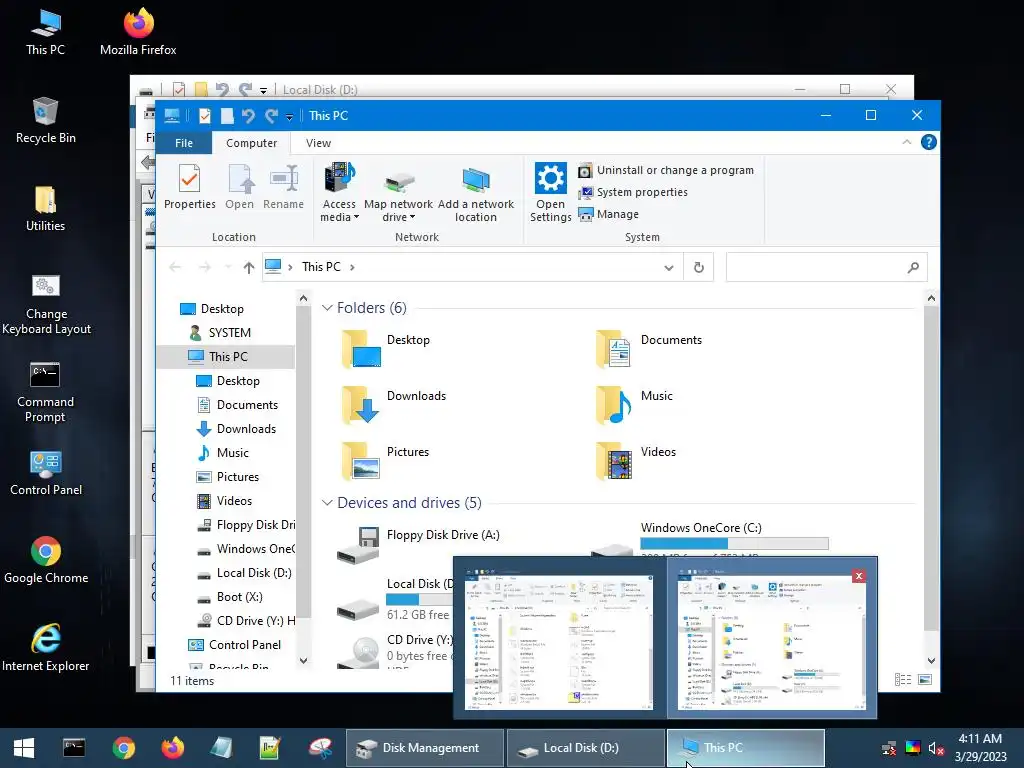Click the quick access undo icon
The width and height of the screenshot is (1024, 768).
[x=248, y=116]
